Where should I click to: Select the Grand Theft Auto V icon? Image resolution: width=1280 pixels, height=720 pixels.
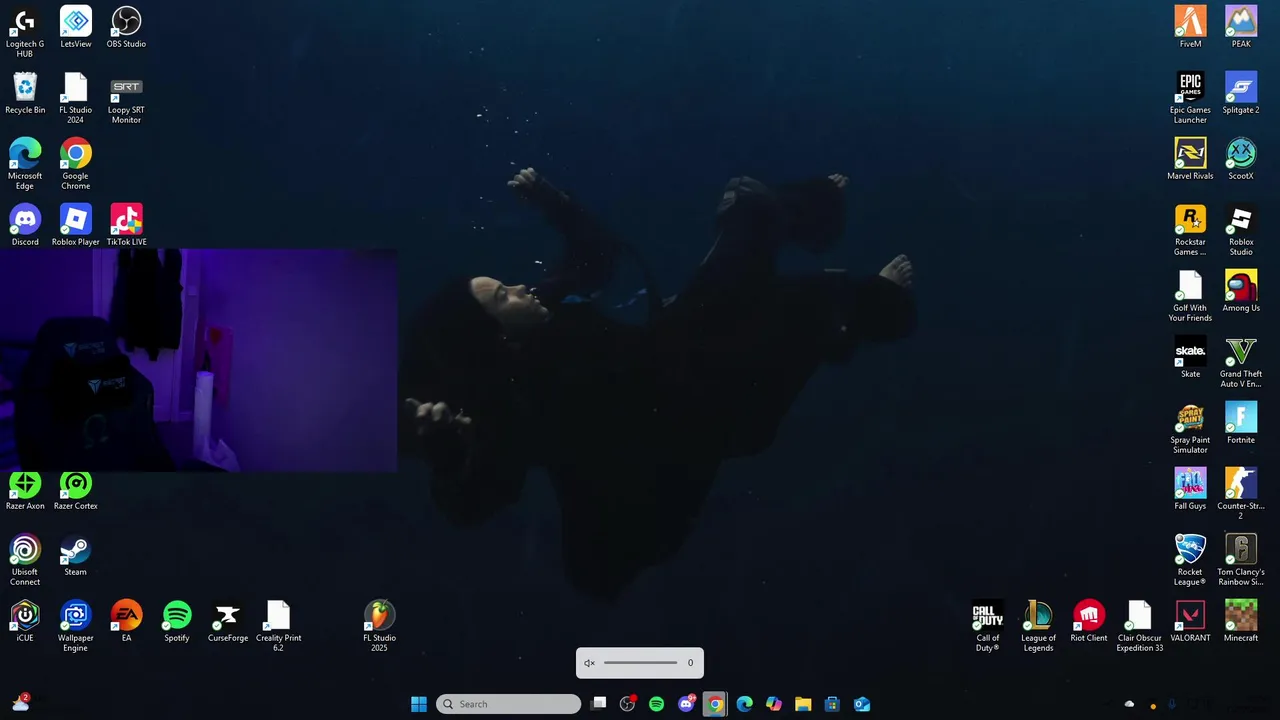coord(1241,362)
